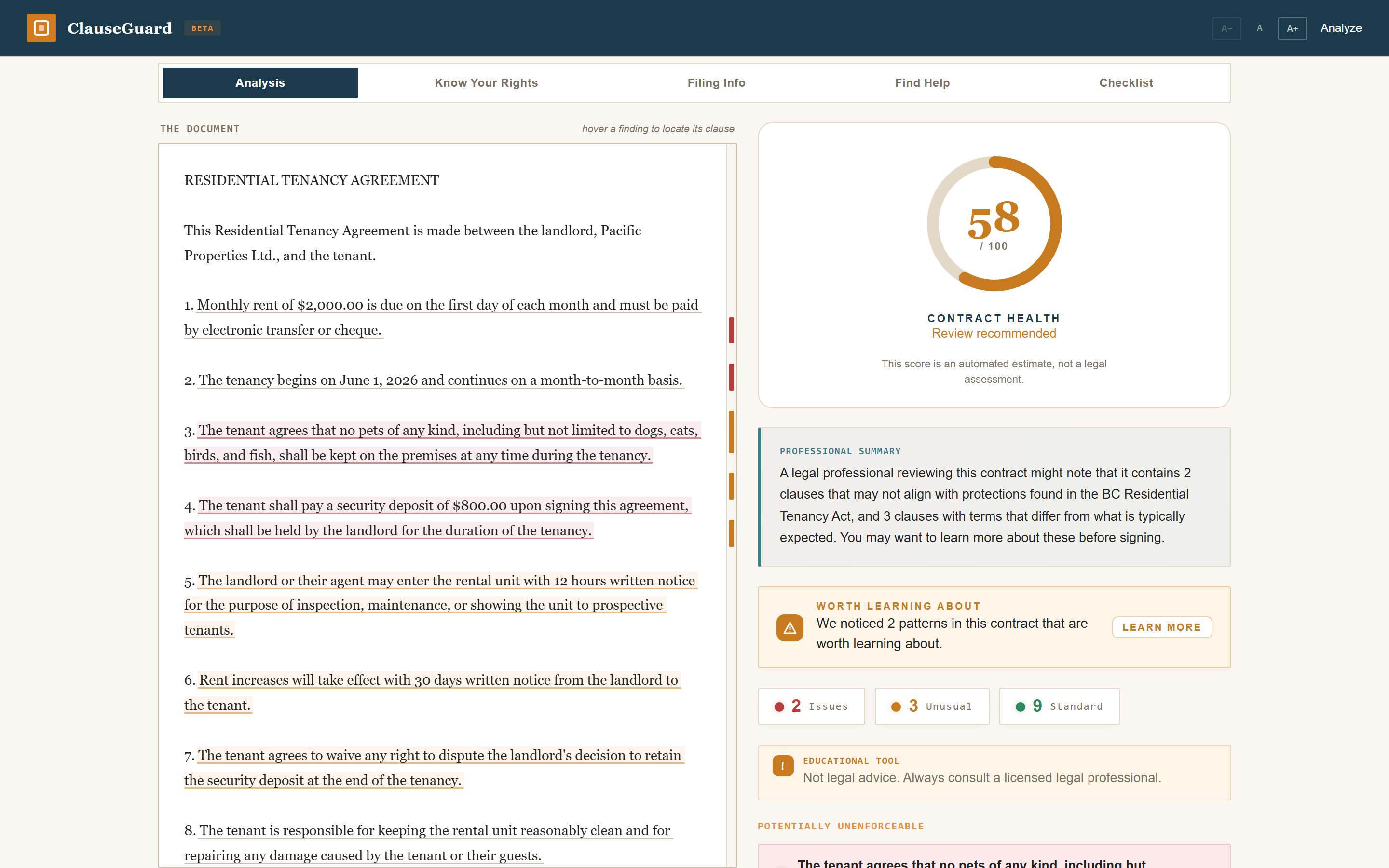1389x868 pixels.
Task: Reset font size with the middle A button
Action: point(1259,28)
